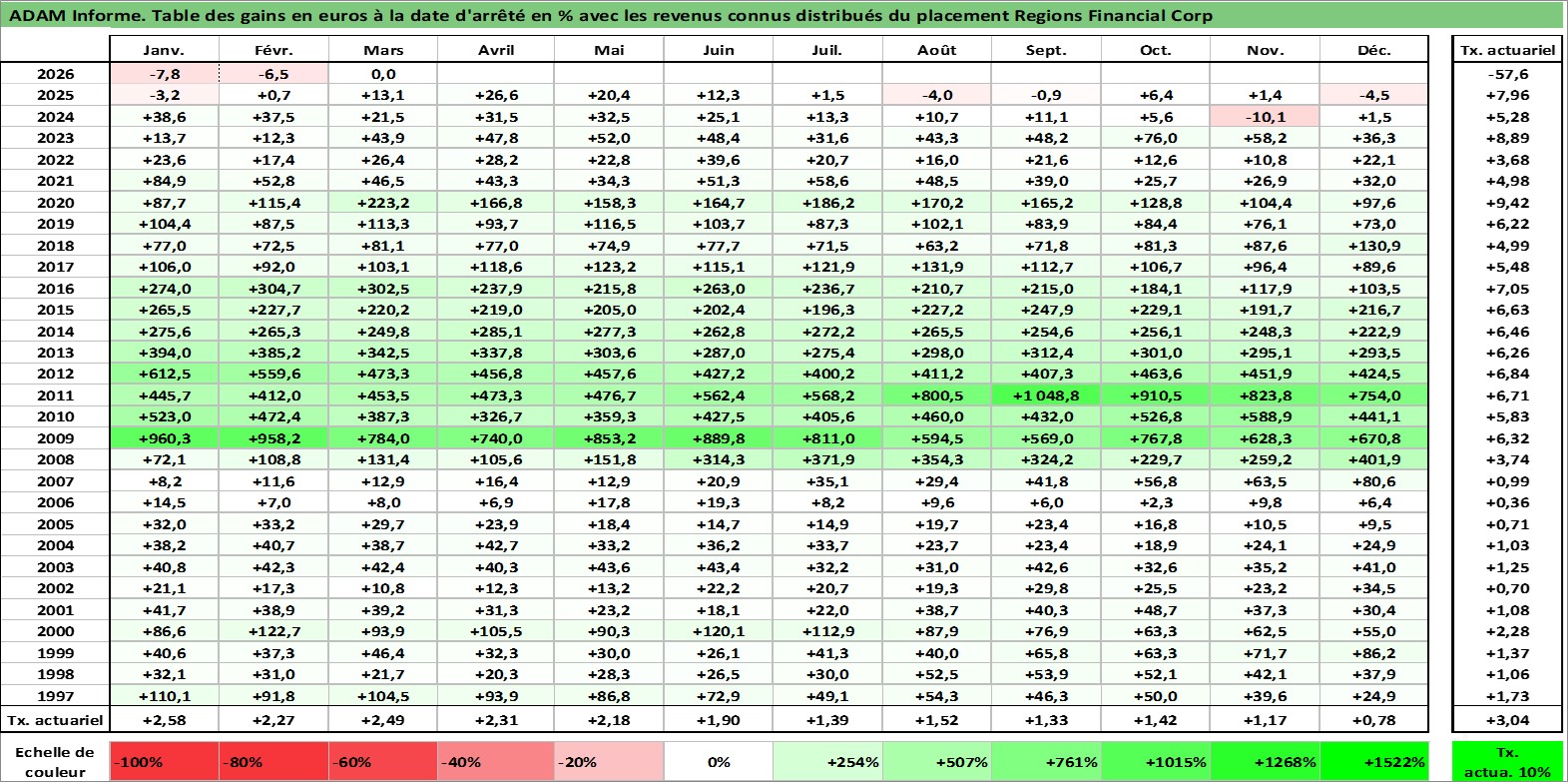Select the 'Nov.' column header
Viewport: 1568px width, 782px height.
click(1265, 50)
